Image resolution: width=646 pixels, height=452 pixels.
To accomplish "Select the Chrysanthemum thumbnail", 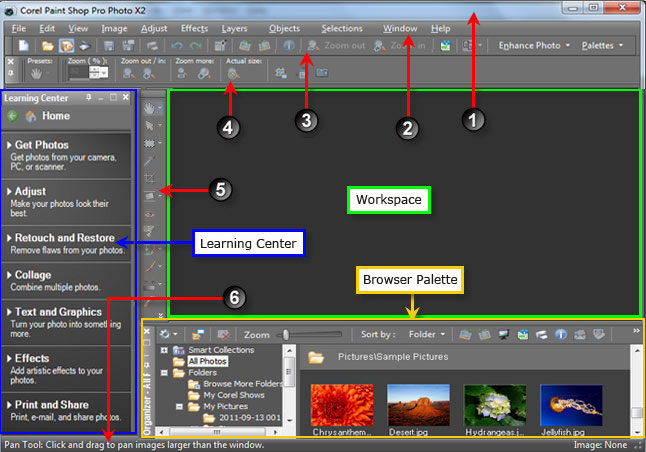I will 342,405.
